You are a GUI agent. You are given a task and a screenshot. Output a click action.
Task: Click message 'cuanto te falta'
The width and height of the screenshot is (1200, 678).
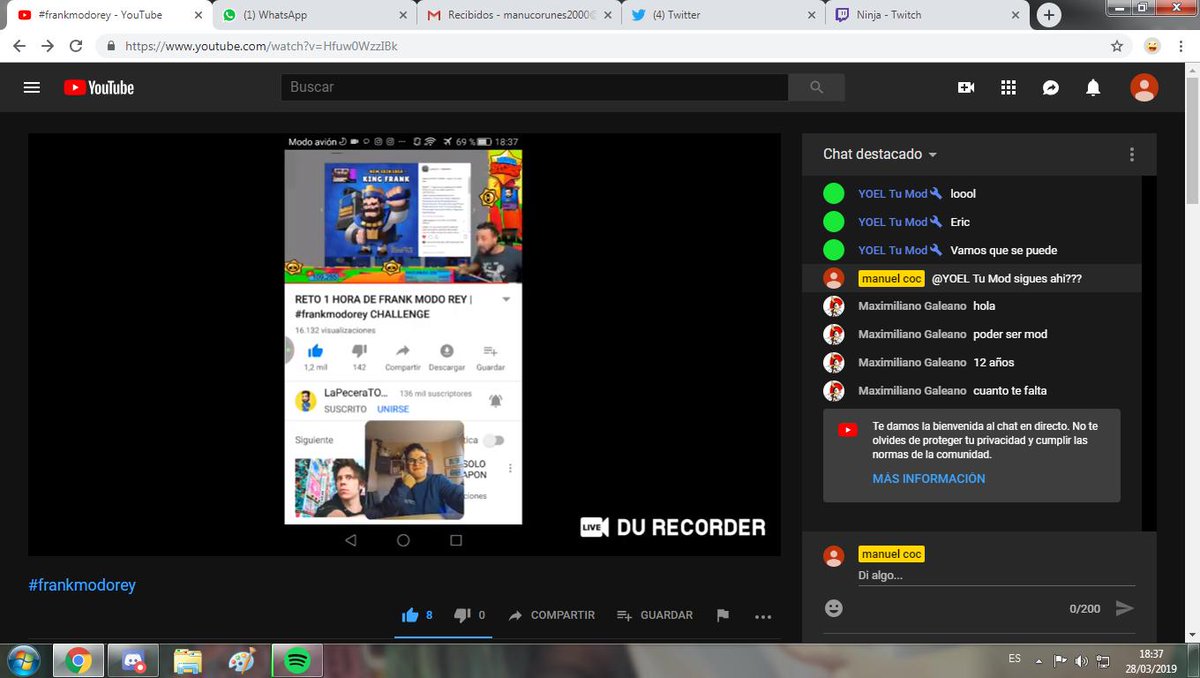click(1010, 390)
